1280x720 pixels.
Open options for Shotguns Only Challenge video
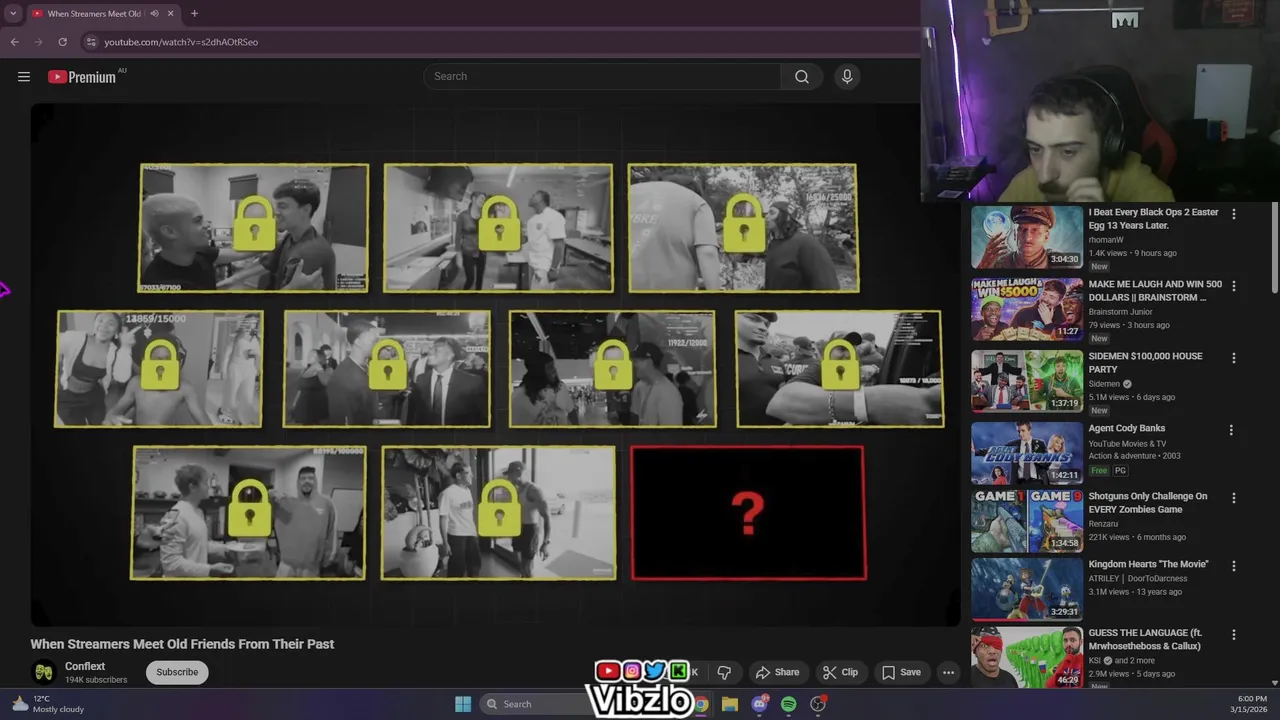tap(1233, 498)
